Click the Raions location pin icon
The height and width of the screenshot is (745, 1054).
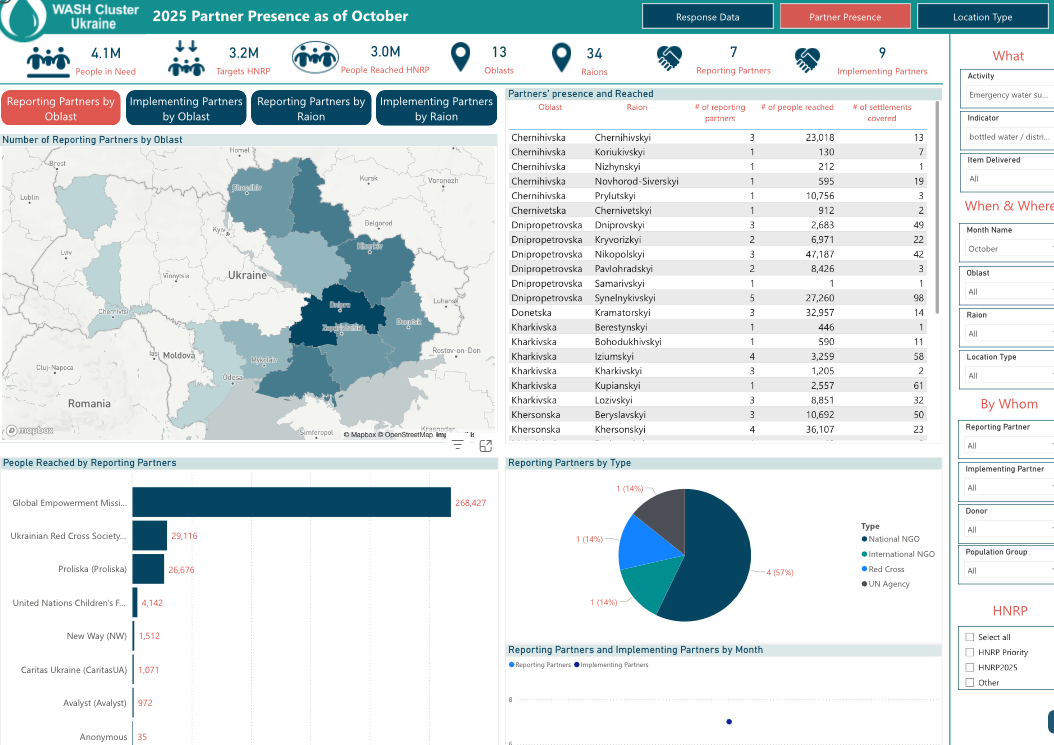[x=562, y=58]
